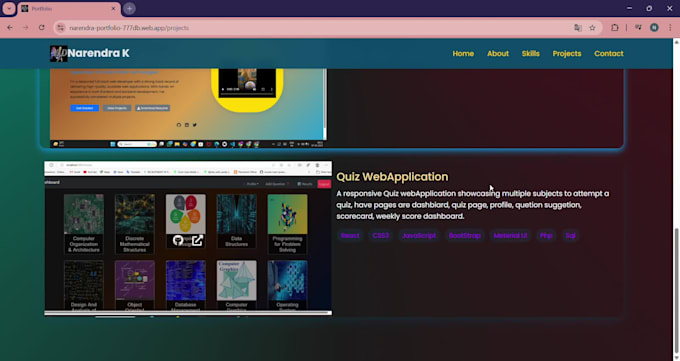
Task: Maximize or restore the browser window
Action: pyautogui.click(x=649, y=8)
